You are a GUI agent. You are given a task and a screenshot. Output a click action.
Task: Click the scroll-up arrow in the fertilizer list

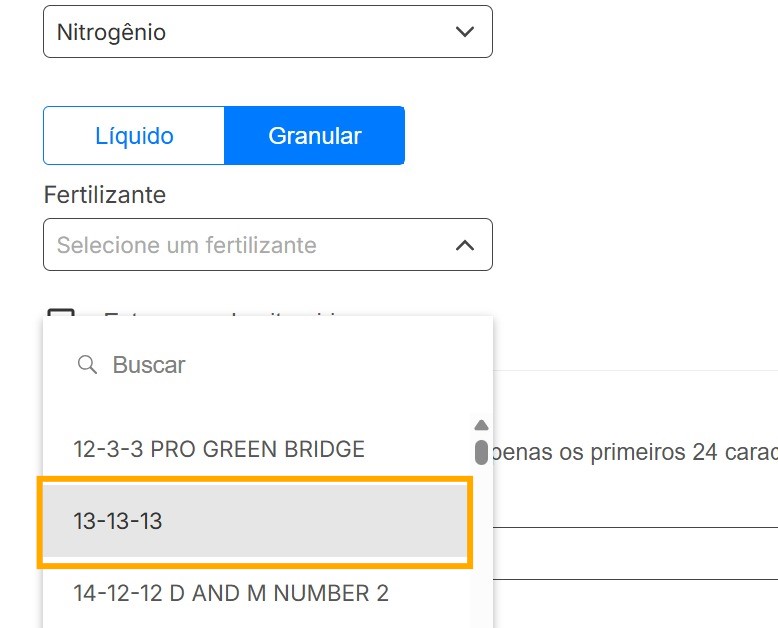point(481,425)
